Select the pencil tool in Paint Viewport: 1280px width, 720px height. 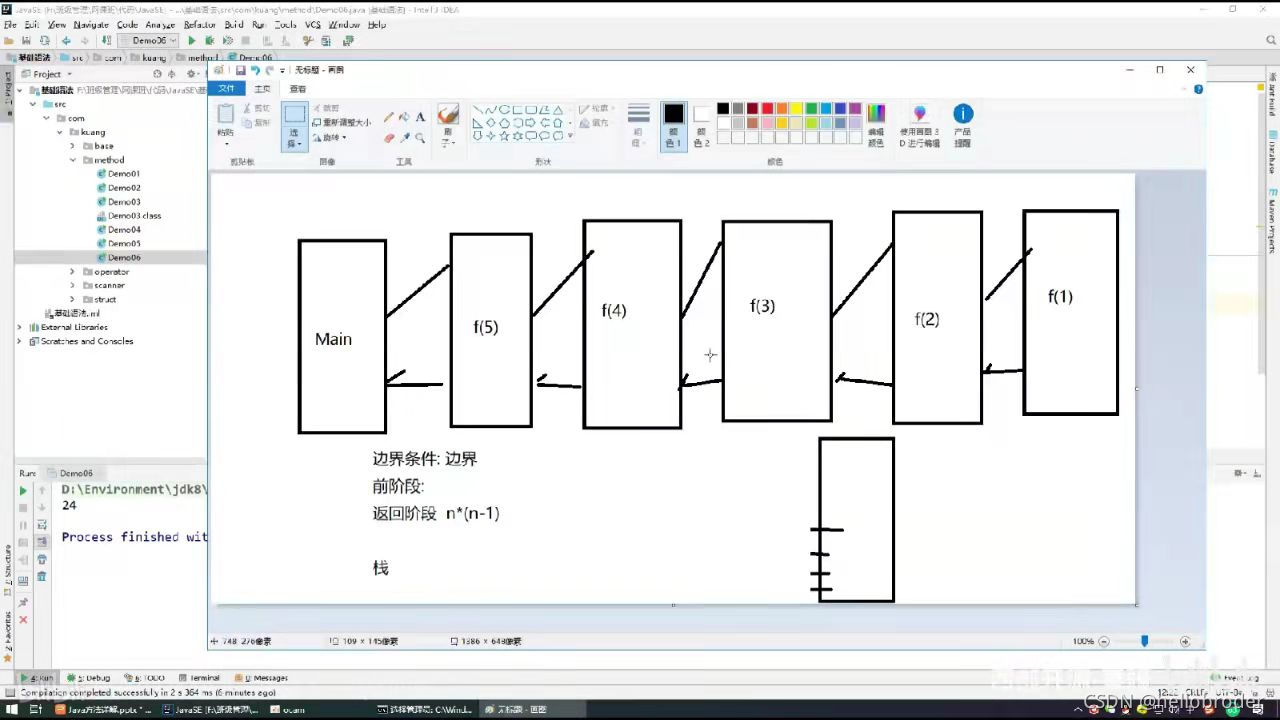point(389,117)
